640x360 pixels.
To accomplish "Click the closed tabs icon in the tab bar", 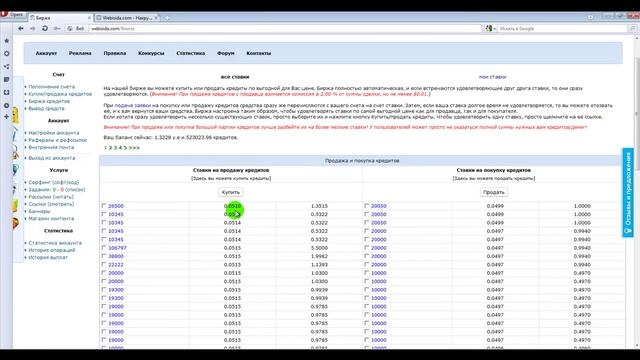I will [590, 17].
